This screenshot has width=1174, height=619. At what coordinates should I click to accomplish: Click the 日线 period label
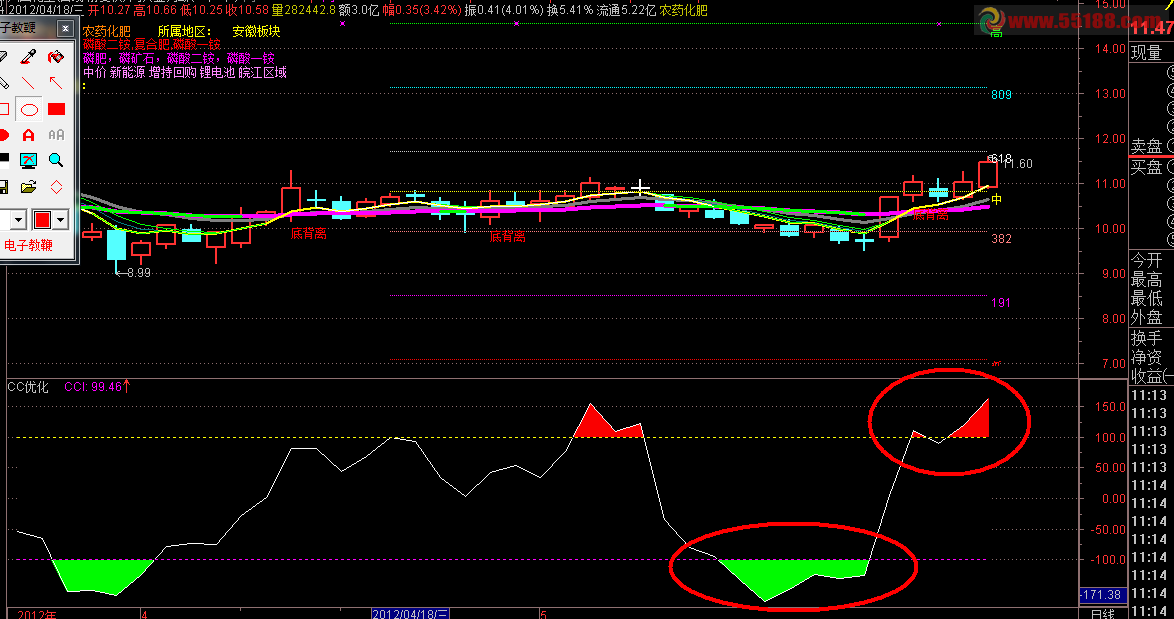(1102, 614)
